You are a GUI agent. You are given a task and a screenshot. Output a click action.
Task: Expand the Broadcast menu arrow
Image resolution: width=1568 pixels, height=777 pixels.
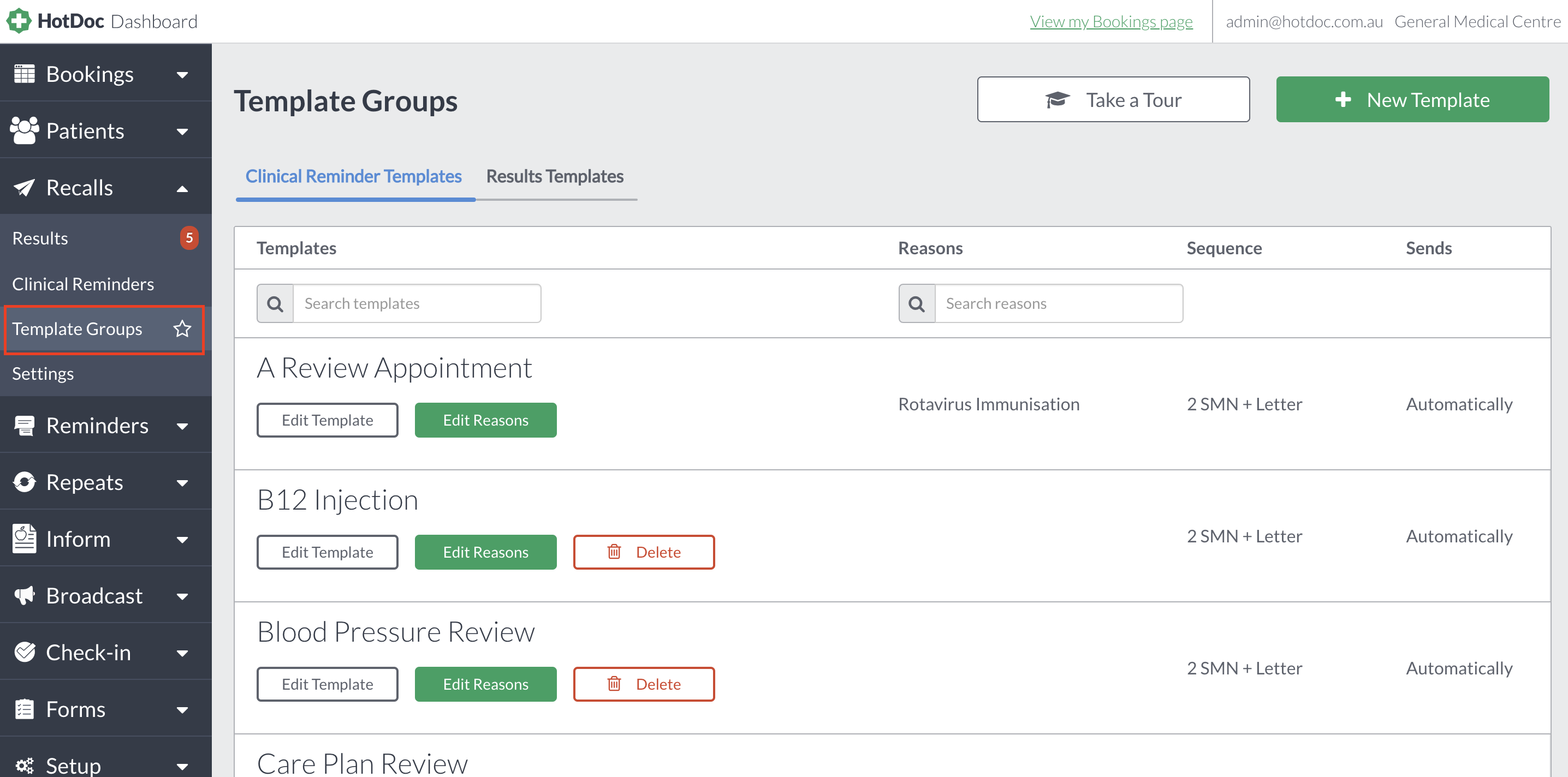tap(182, 596)
